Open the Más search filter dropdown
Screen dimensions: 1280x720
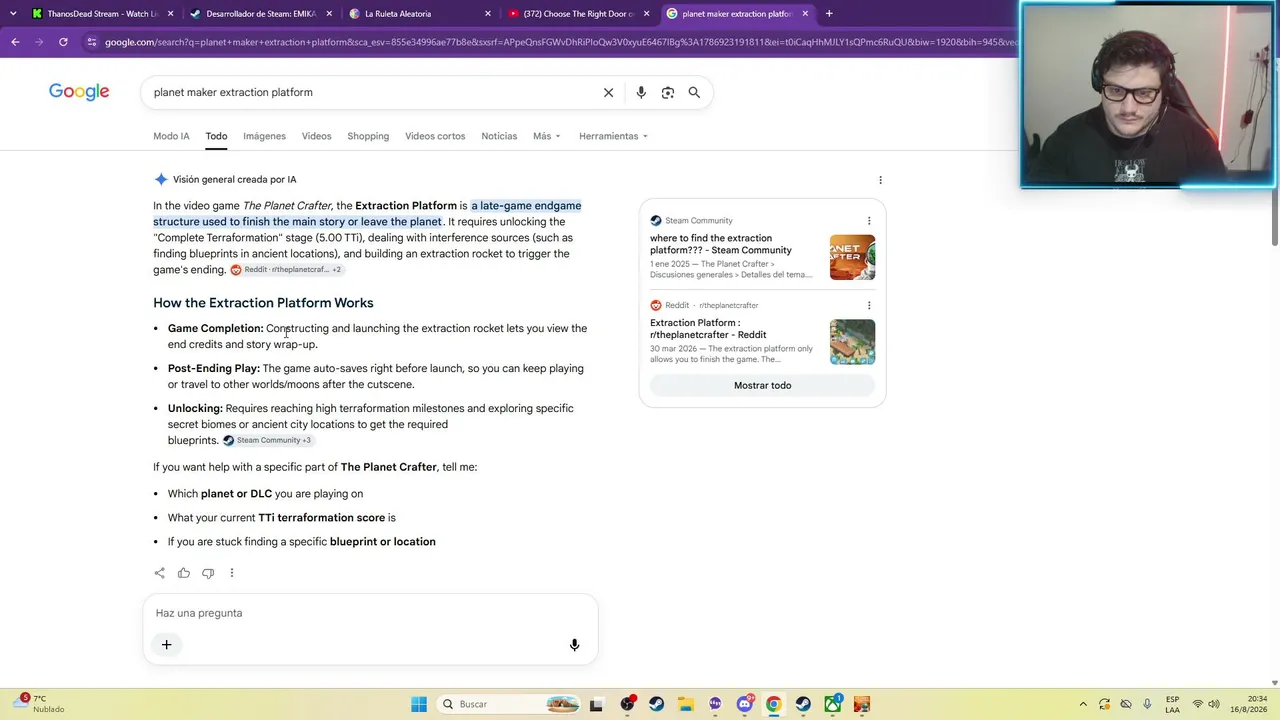[547, 136]
